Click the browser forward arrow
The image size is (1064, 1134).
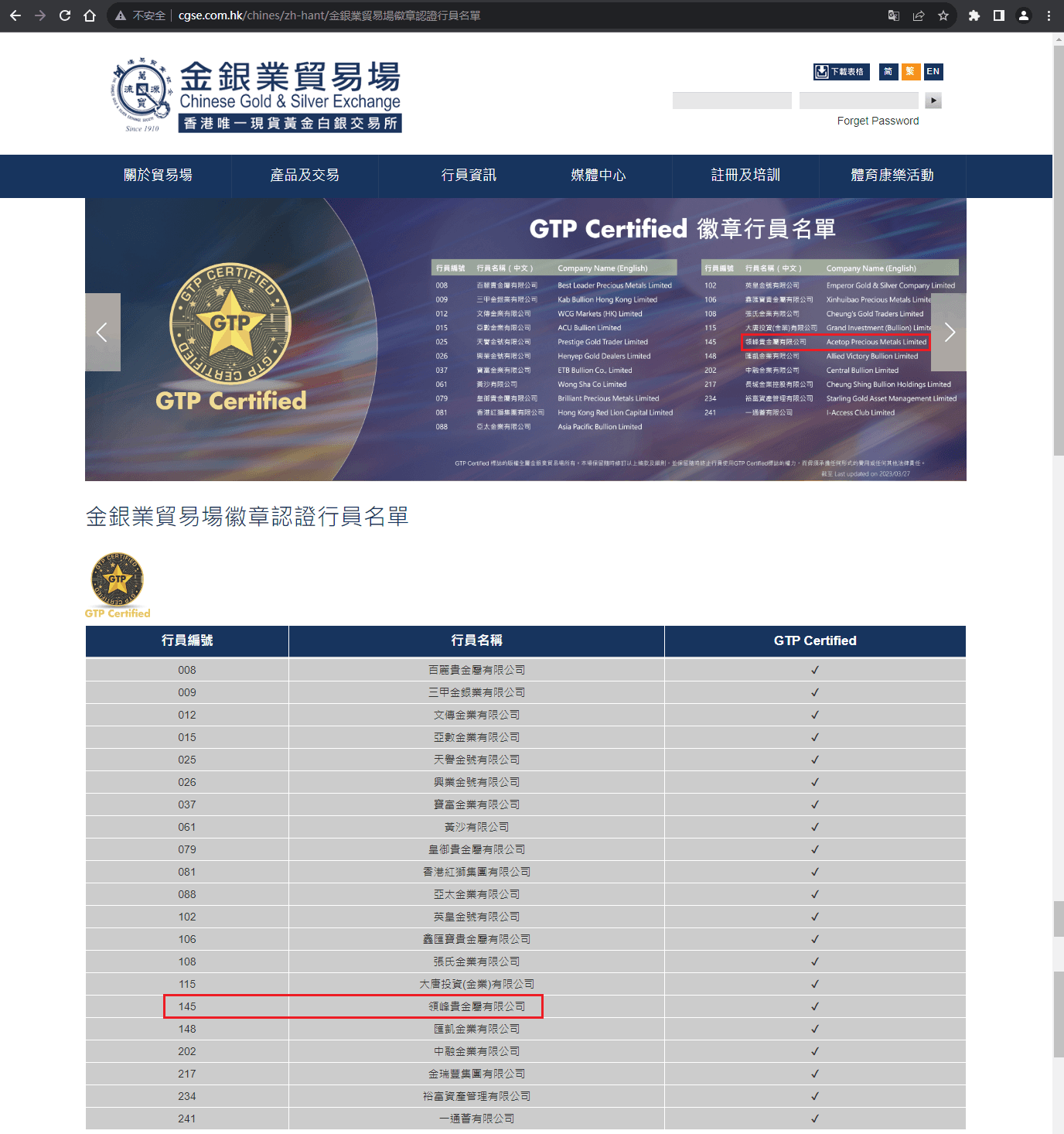pos(40,15)
